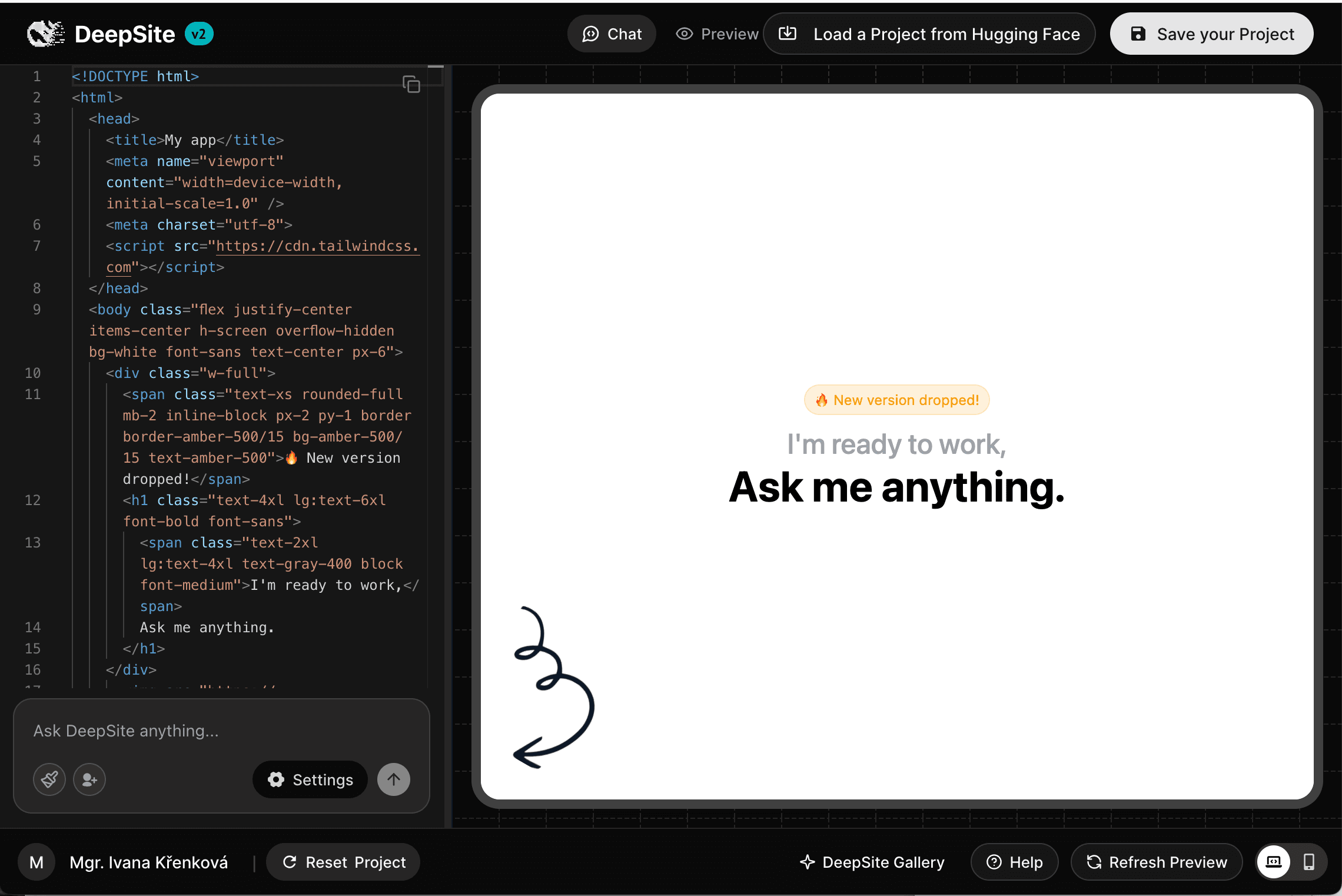Click Reset Project button
The height and width of the screenshot is (896, 1342).
point(343,862)
